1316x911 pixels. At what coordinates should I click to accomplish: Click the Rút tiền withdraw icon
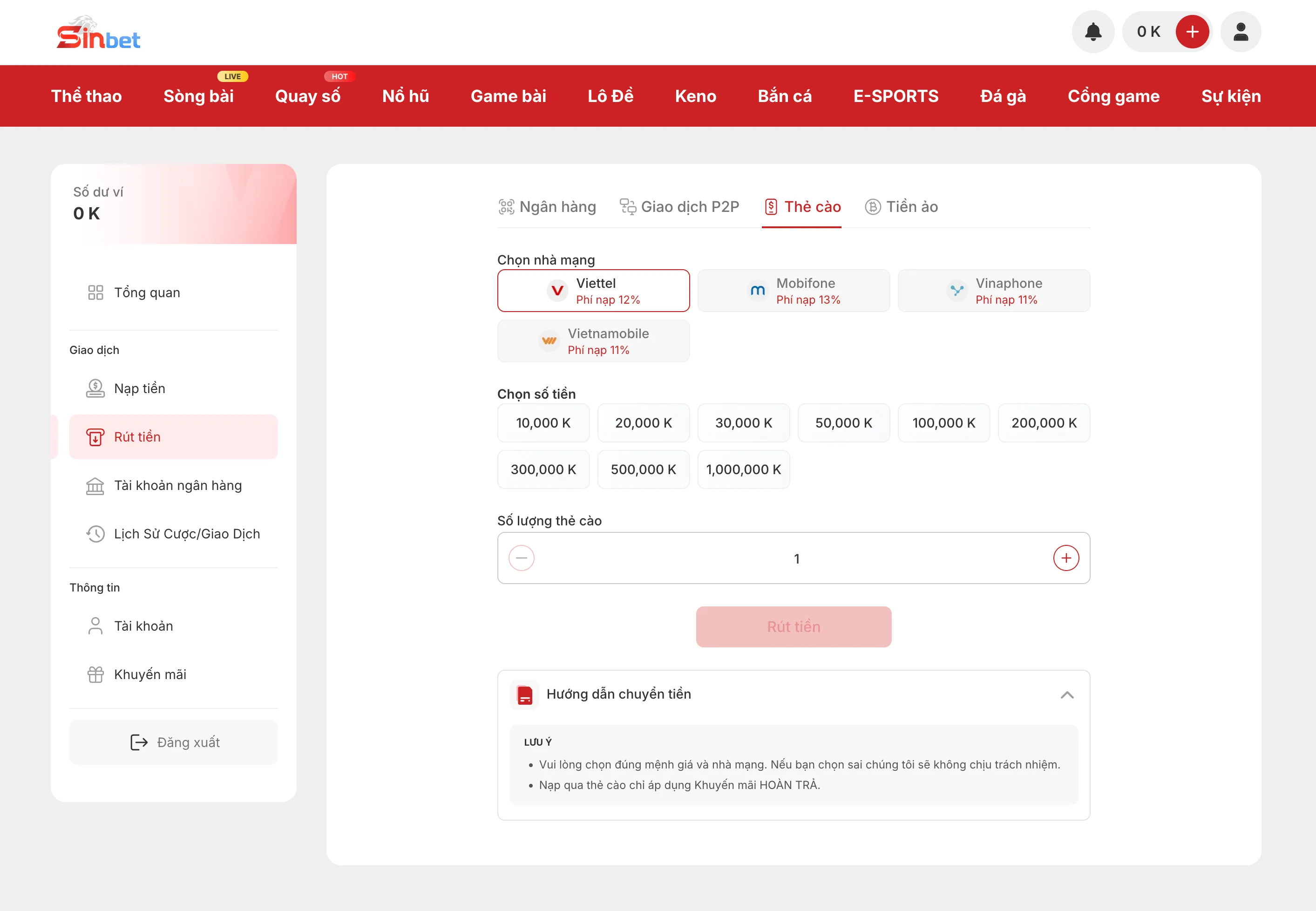95,437
